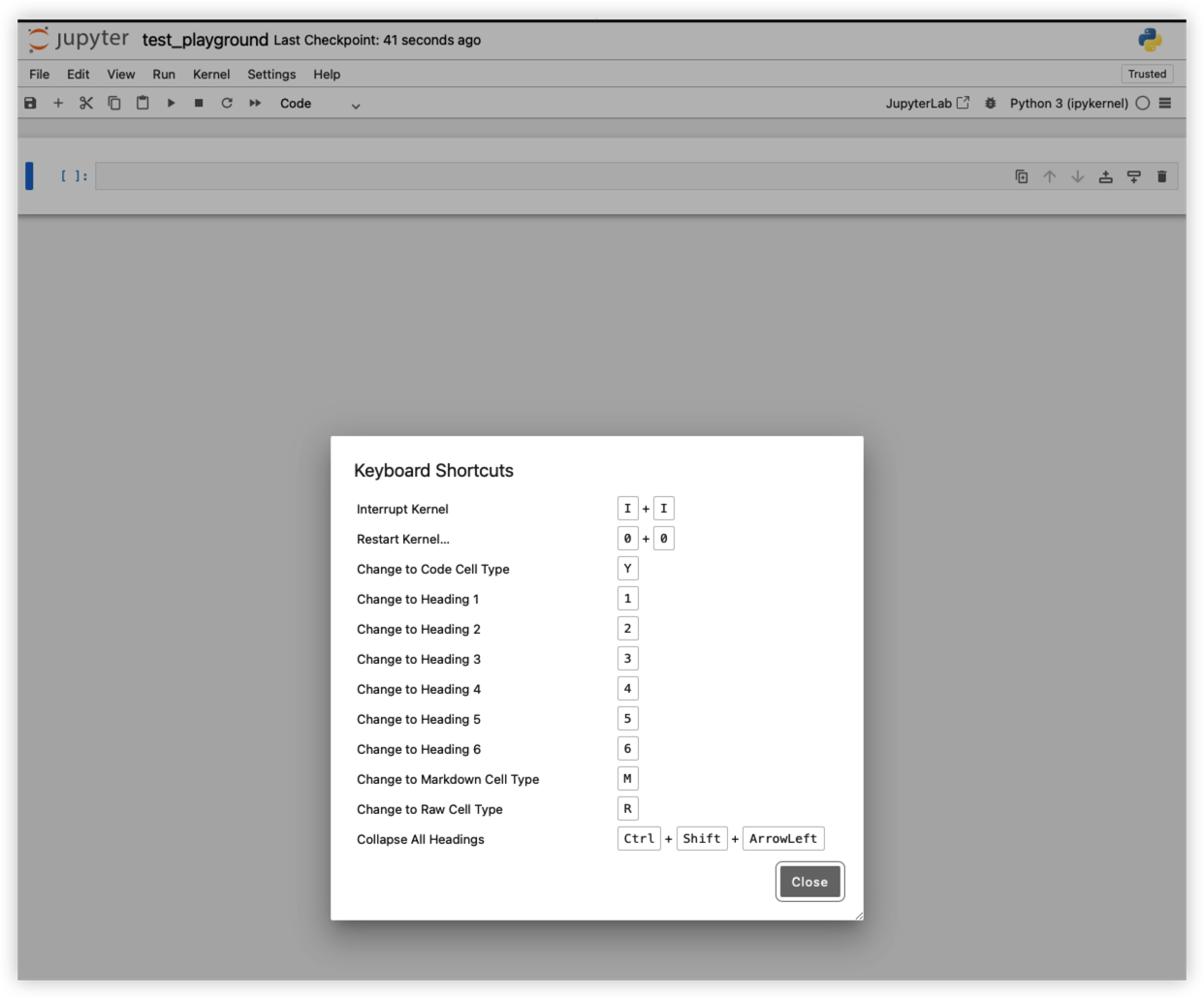Run the cell with play icon
The height and width of the screenshot is (998, 1204).
click(171, 103)
